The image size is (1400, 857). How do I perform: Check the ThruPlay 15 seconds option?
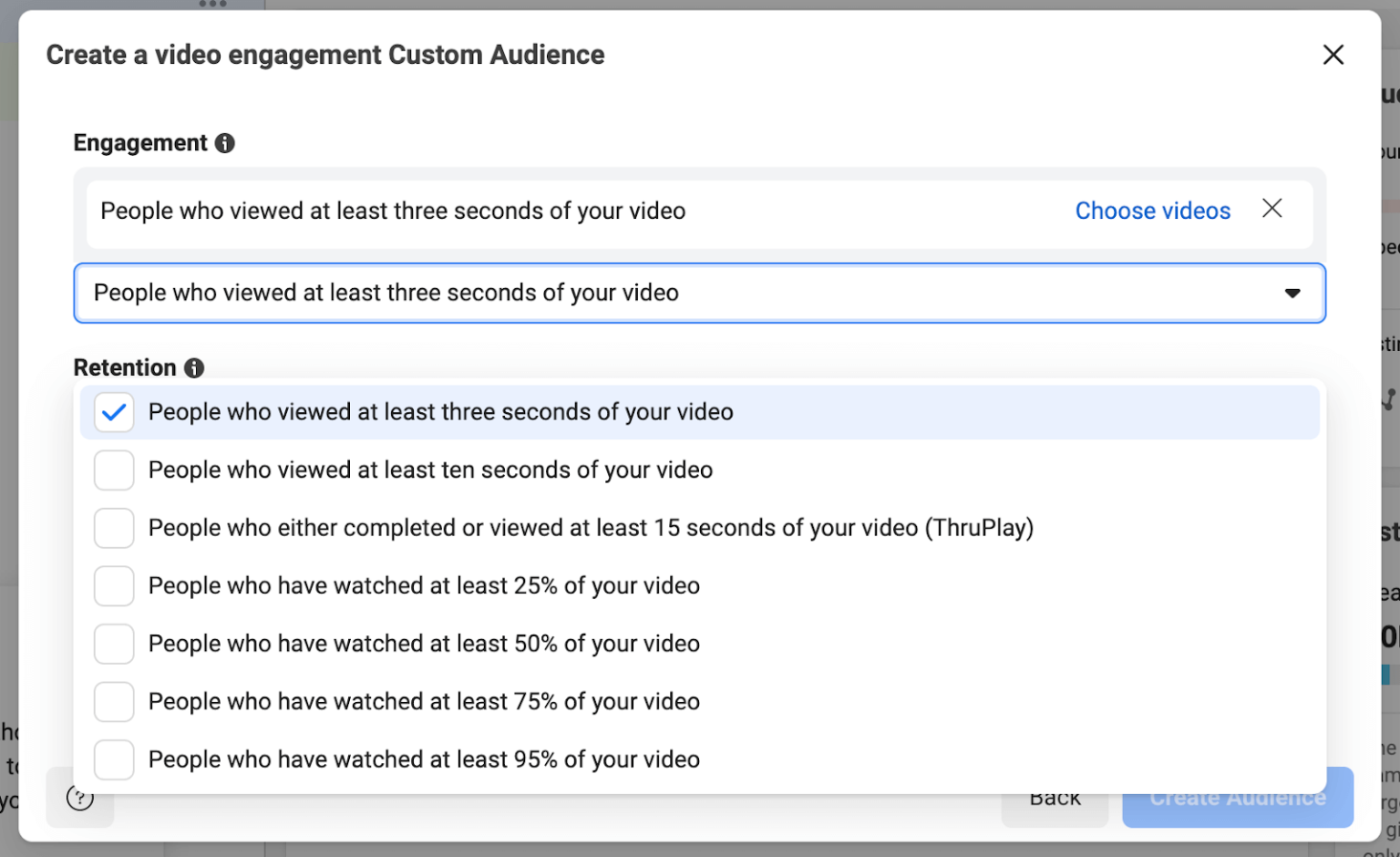pos(114,528)
